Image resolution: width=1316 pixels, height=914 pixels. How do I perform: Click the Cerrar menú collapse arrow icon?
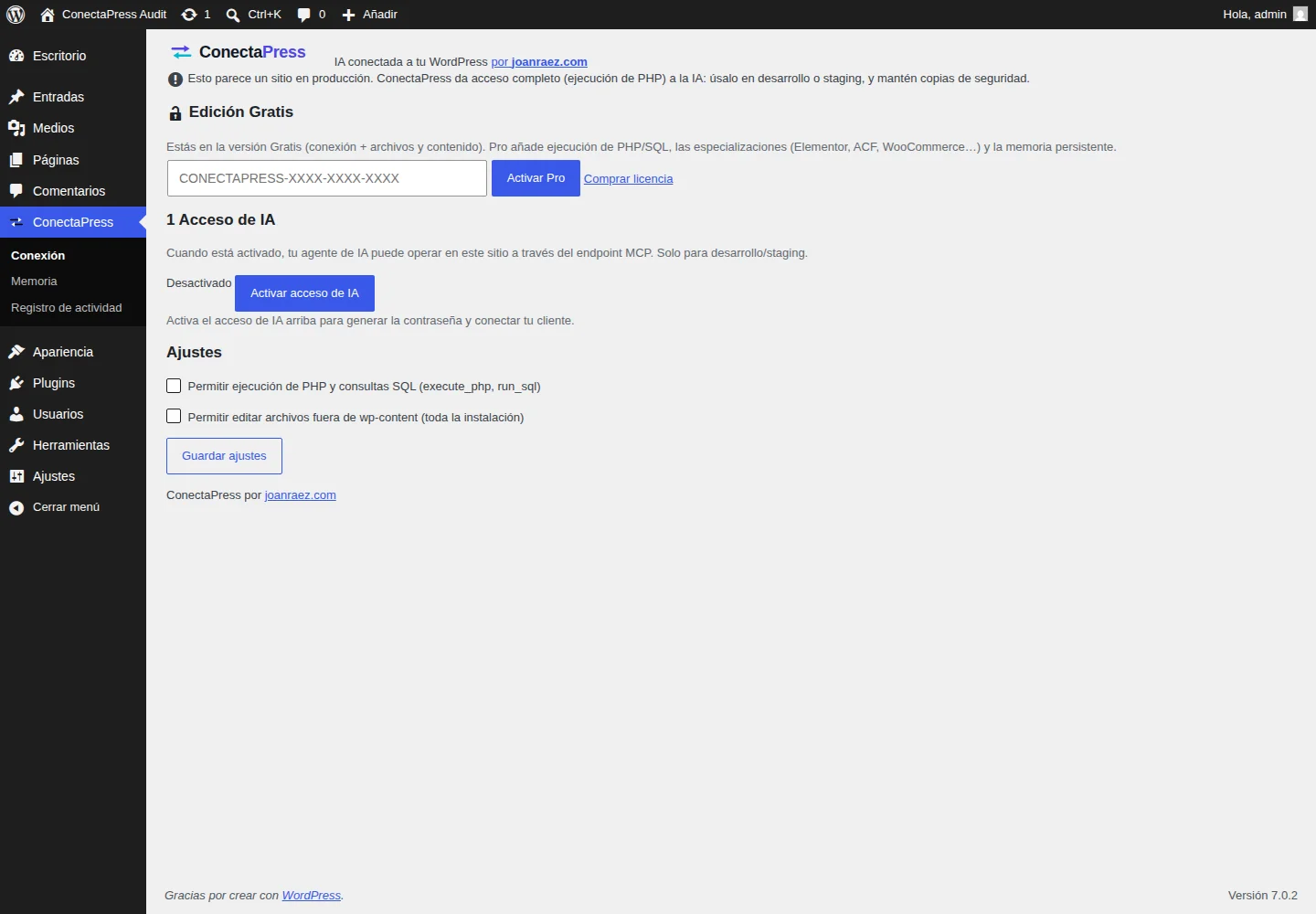pyautogui.click(x=16, y=507)
